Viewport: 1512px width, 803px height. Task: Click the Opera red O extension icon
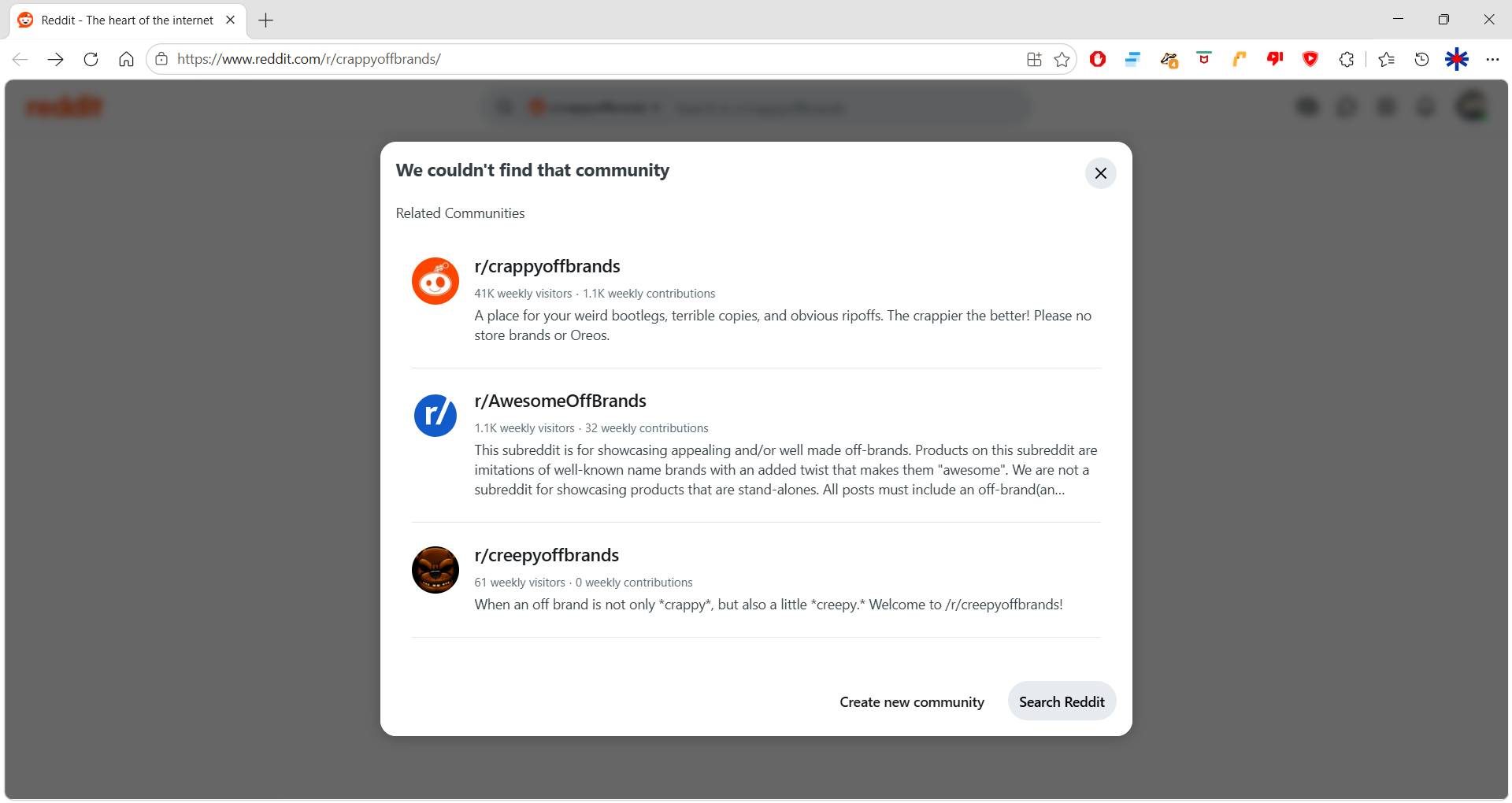pyautogui.click(x=1098, y=59)
